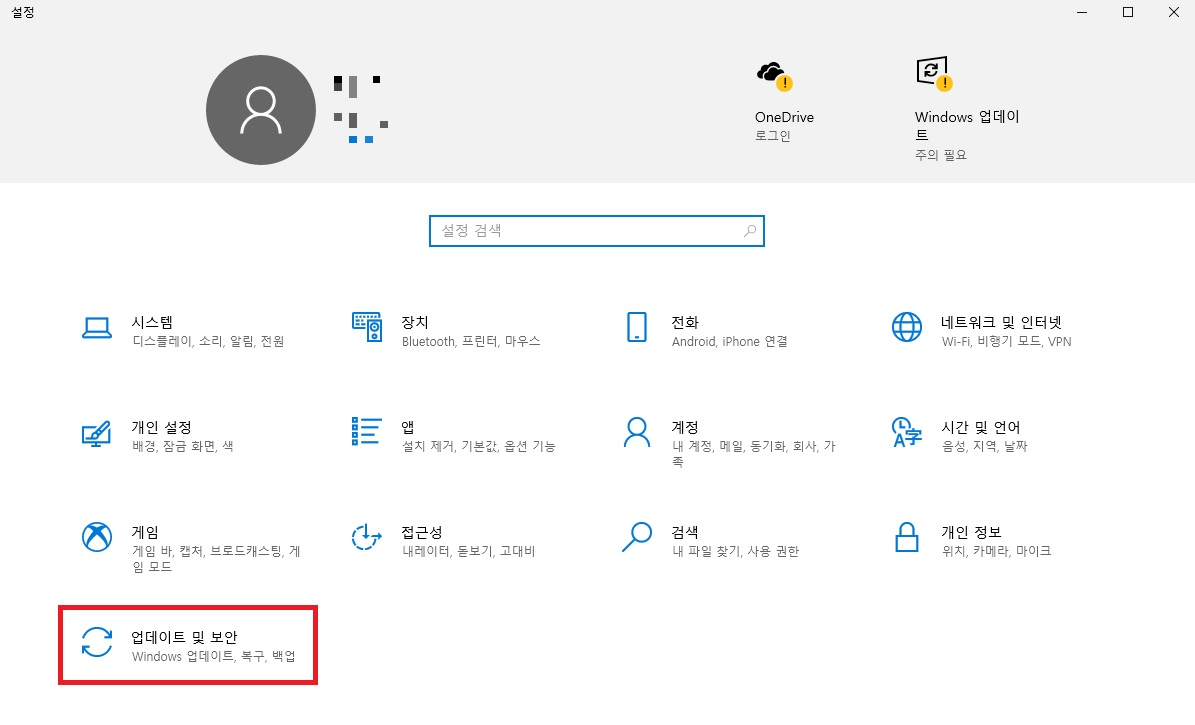Open the 네트워크 및 인터넷 title
This screenshot has height=725, width=1195.
[x=1001, y=322]
